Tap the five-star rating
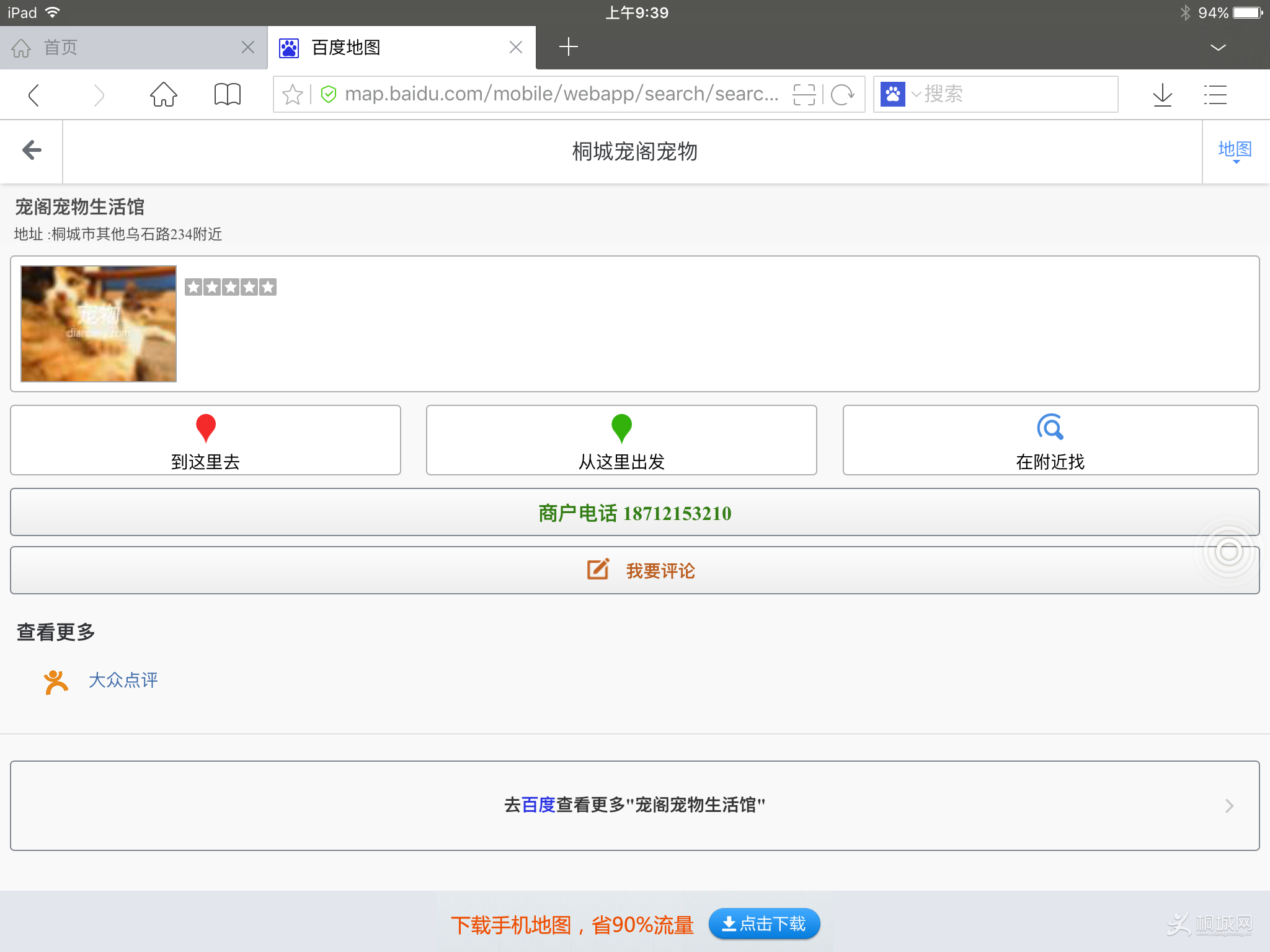 click(x=231, y=286)
